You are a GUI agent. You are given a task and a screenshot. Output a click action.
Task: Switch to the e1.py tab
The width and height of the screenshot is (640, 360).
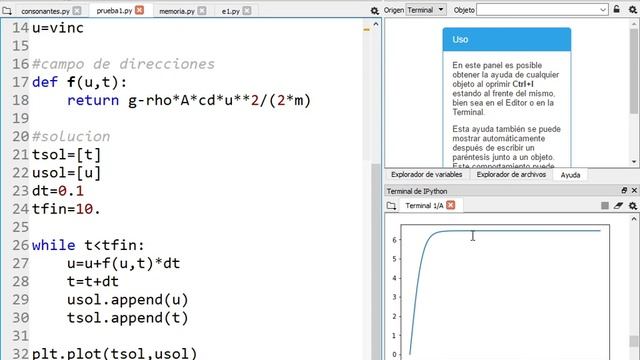(x=231, y=11)
